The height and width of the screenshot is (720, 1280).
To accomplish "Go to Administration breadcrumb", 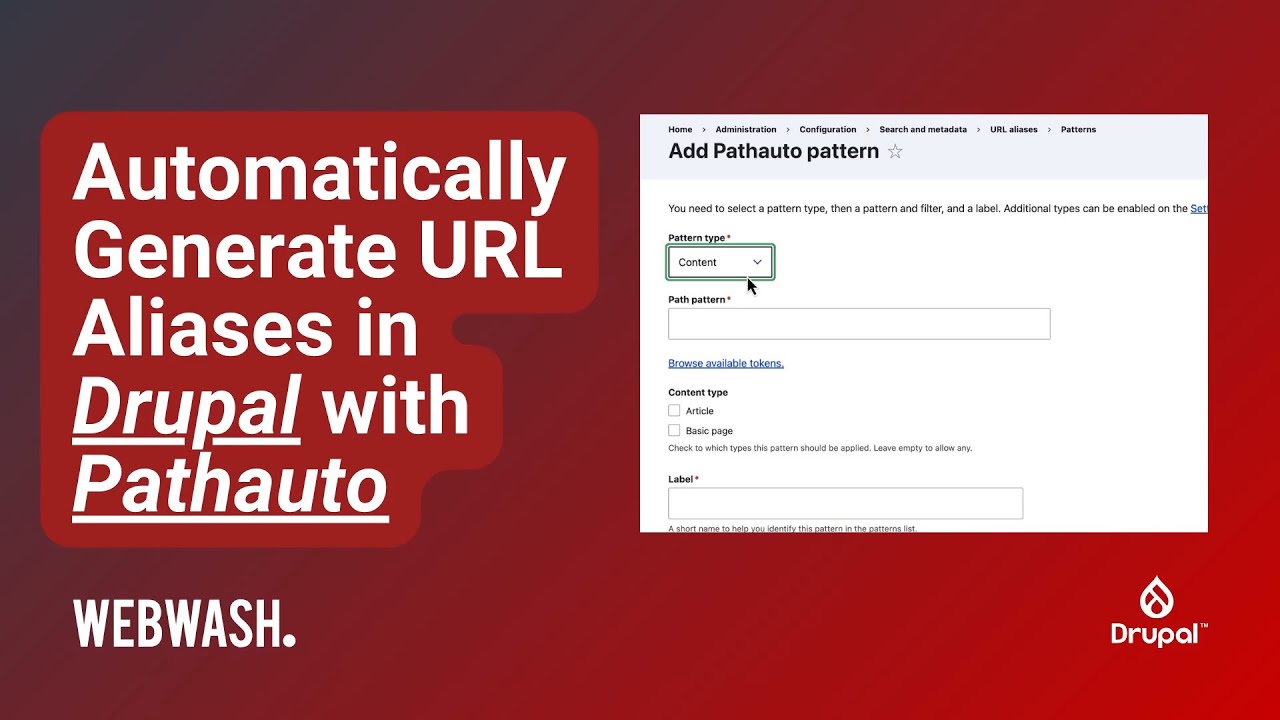I will [746, 130].
